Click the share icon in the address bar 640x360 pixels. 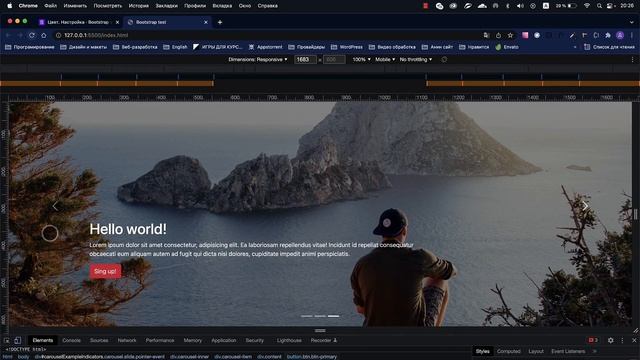point(498,36)
